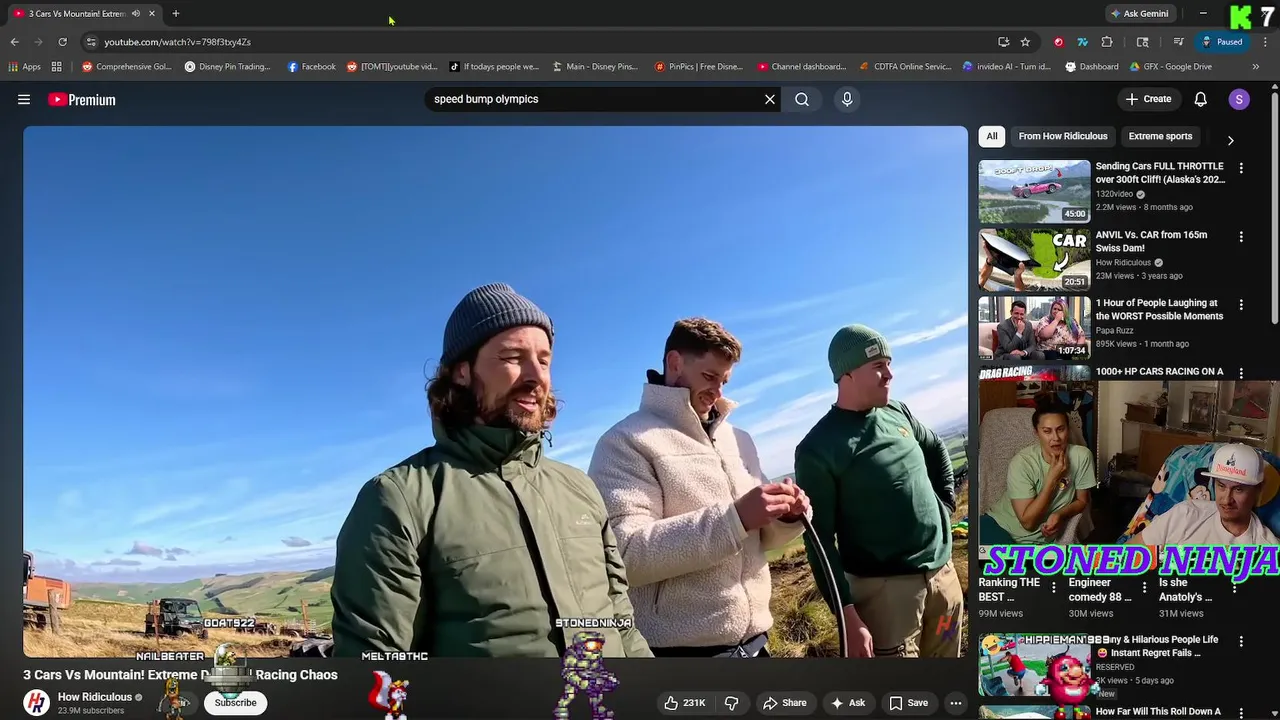1280x720 pixels.
Task: Open tab groups grid icon on bookmarks bar
Action: pos(57,67)
